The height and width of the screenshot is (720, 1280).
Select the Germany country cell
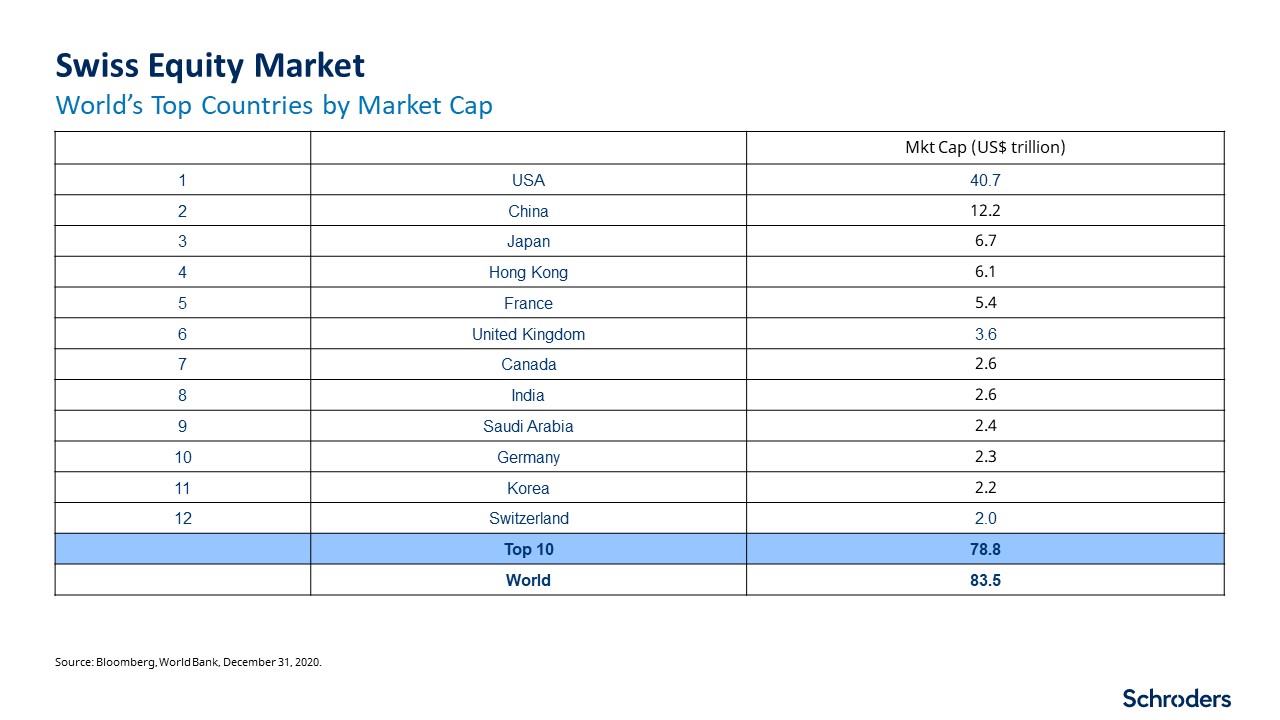tap(528, 458)
